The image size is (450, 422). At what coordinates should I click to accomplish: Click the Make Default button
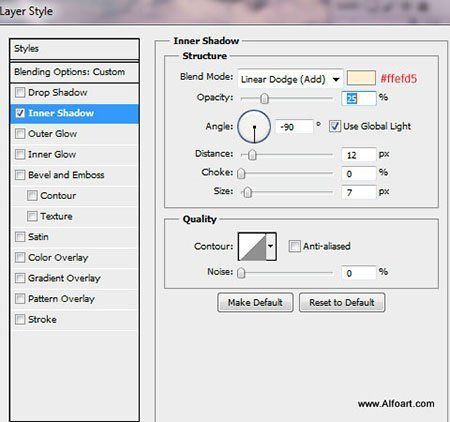click(255, 302)
